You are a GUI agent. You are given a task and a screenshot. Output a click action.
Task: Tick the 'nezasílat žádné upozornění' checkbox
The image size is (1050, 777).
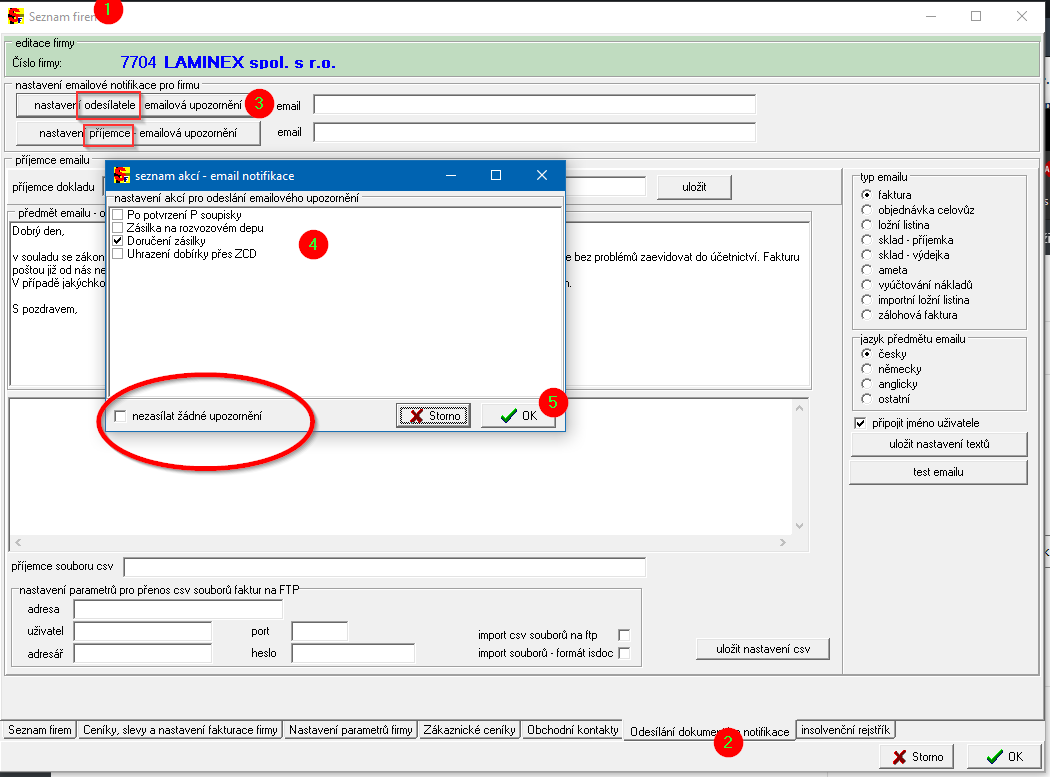121,416
